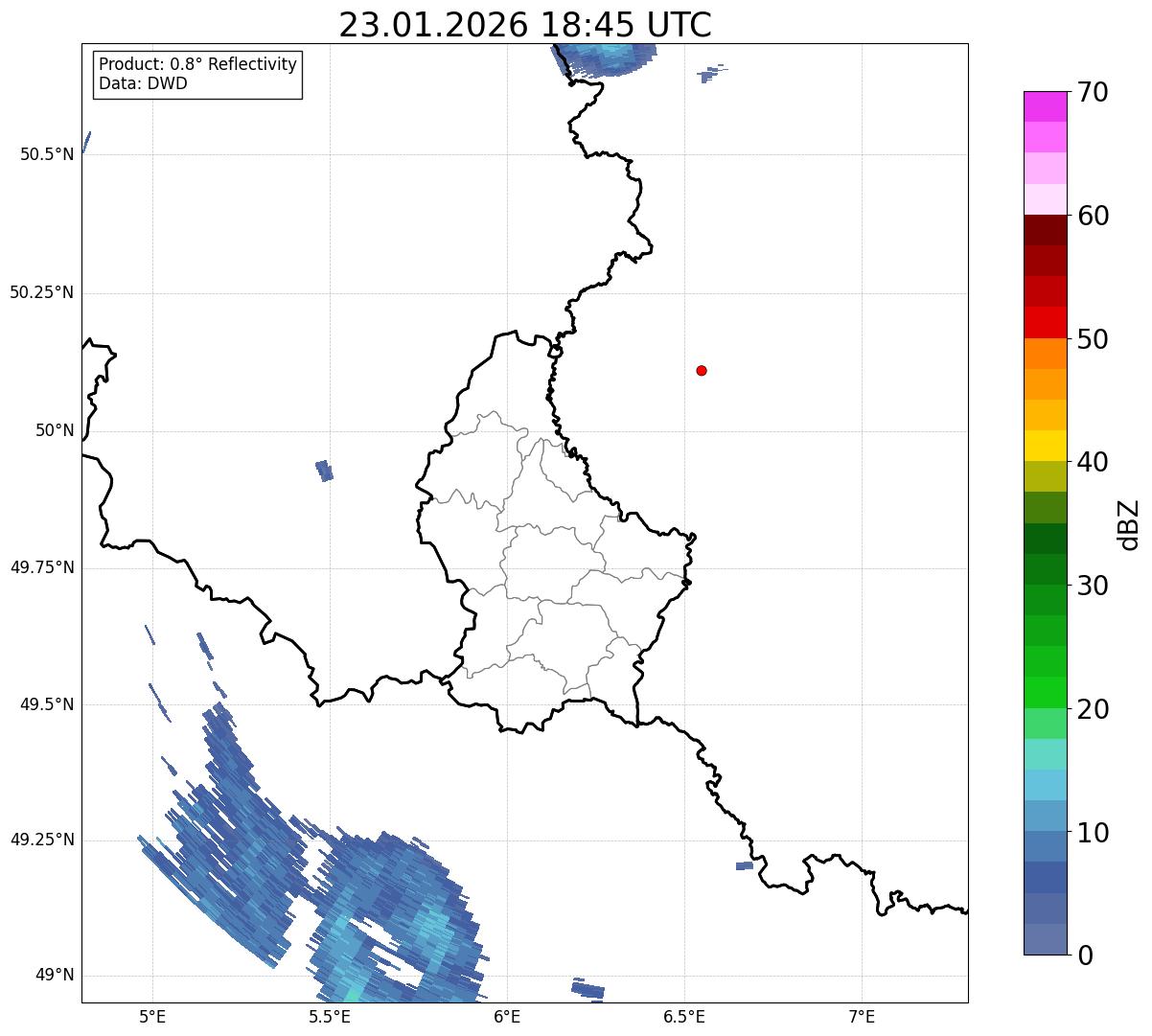Click the small echo near 6.65°E 49.2°N
This screenshot has width=1152, height=1036.
pyautogui.click(x=745, y=865)
